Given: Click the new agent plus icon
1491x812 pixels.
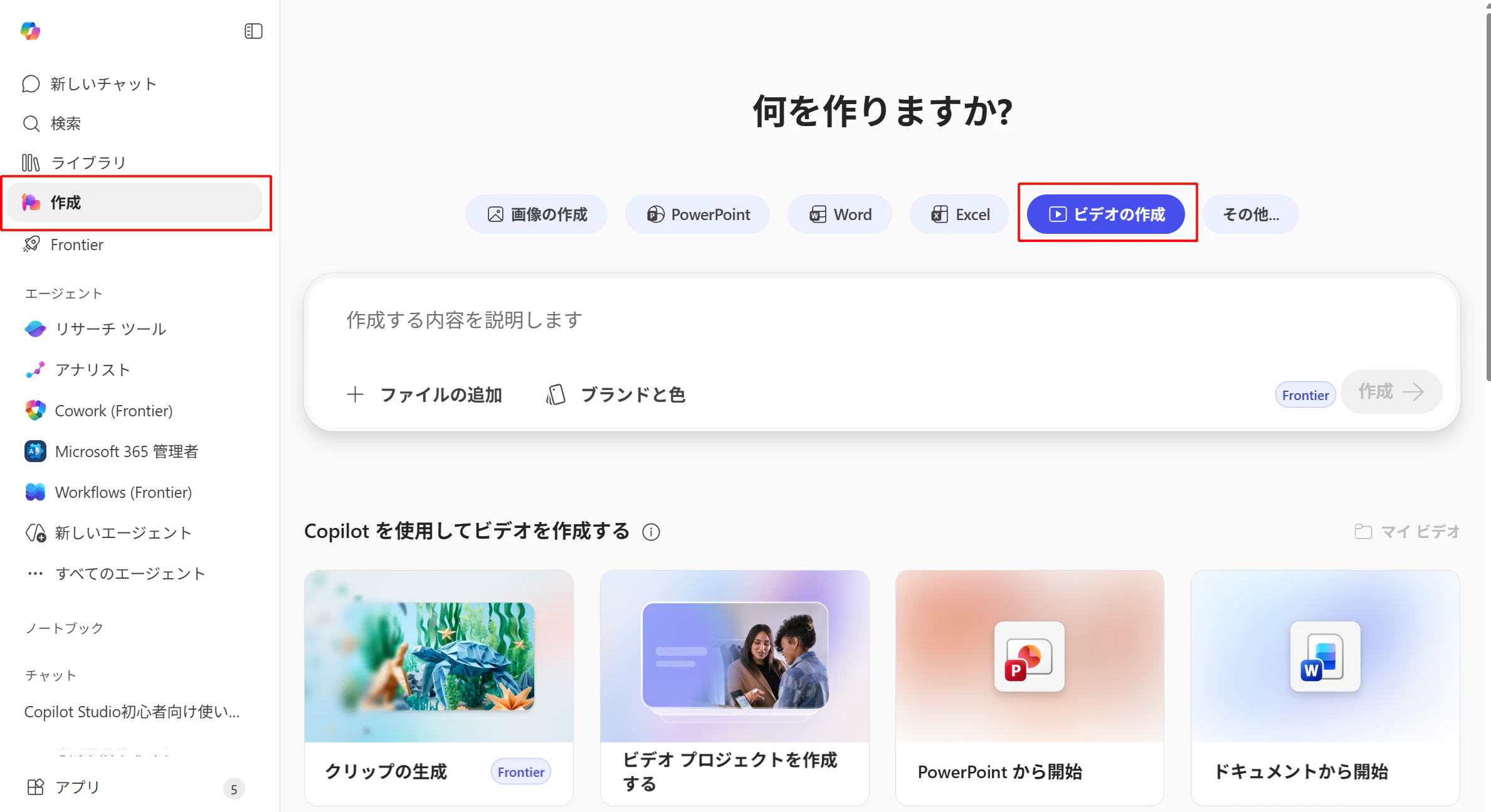Looking at the screenshot, I should click(35, 533).
